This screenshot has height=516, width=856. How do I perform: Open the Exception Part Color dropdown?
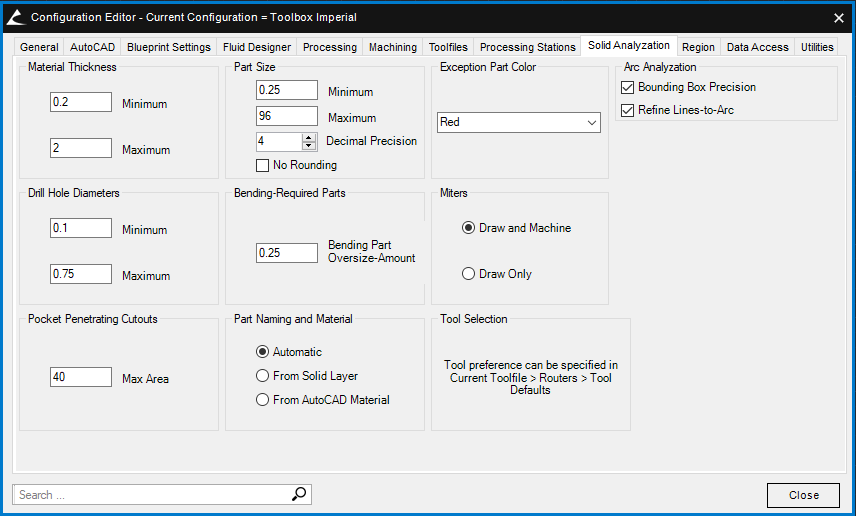click(x=518, y=122)
